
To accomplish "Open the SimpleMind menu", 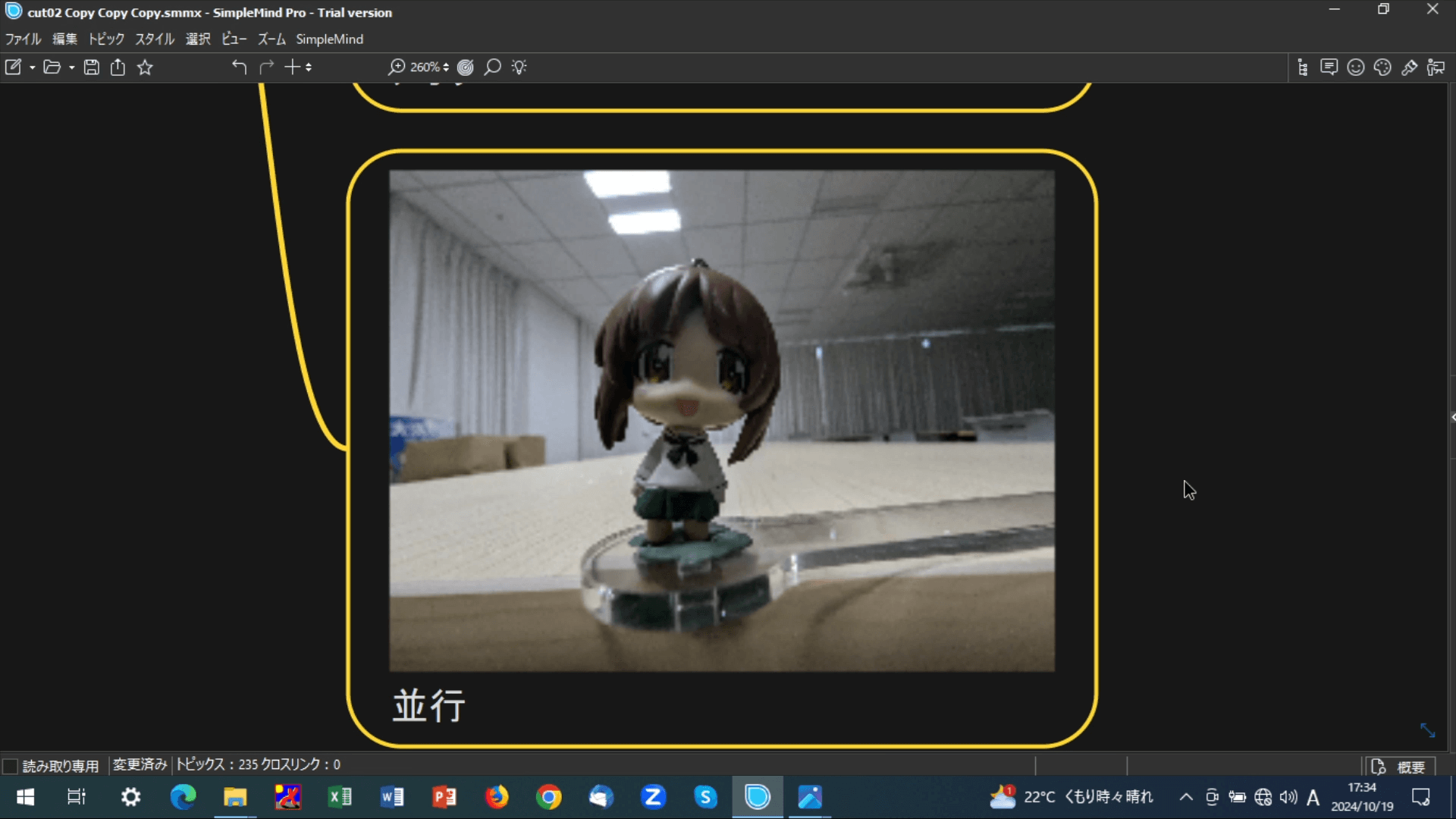I will point(329,39).
